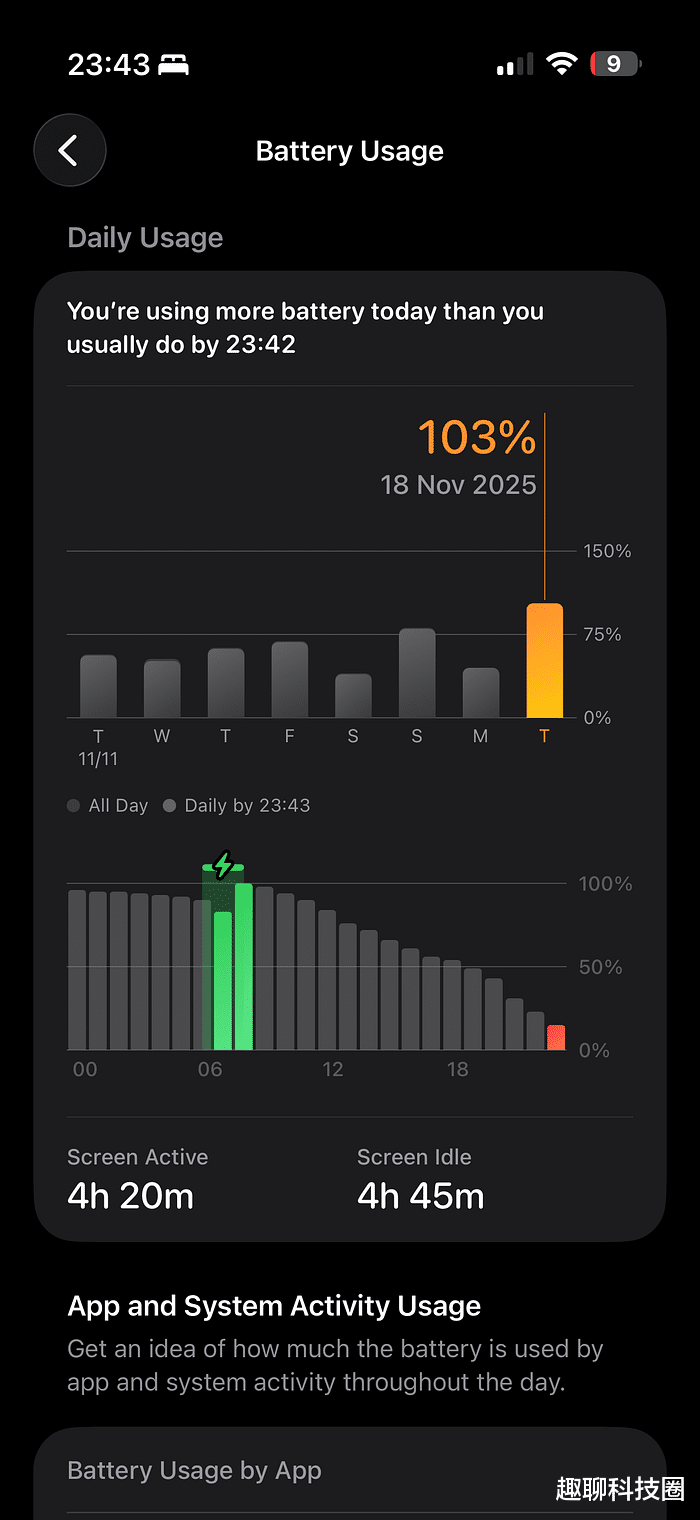Tap the 103% usage value label
700x1520 pixels.
pos(476,438)
